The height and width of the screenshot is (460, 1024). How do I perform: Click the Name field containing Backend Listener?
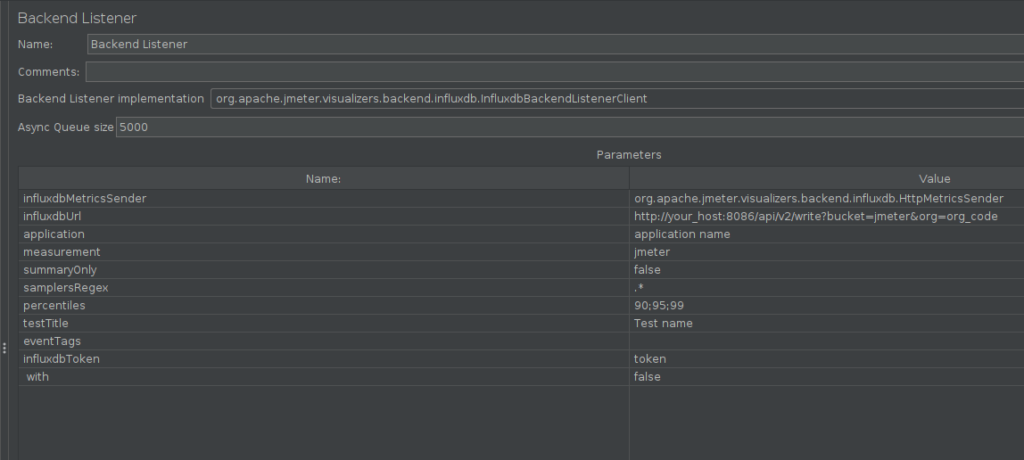click(555, 44)
